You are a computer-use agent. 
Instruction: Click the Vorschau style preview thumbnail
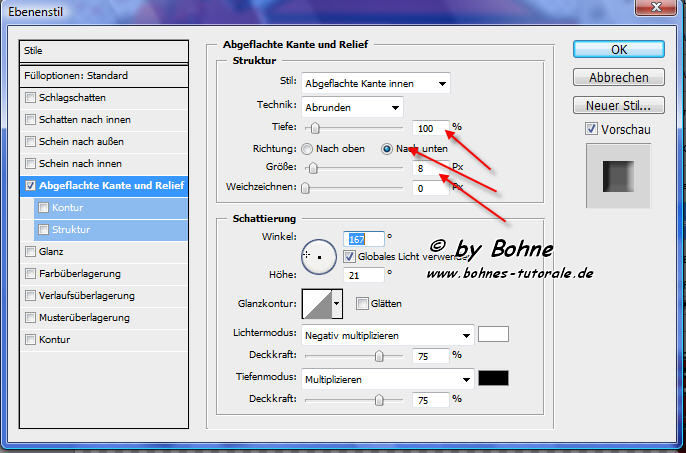pos(619,177)
